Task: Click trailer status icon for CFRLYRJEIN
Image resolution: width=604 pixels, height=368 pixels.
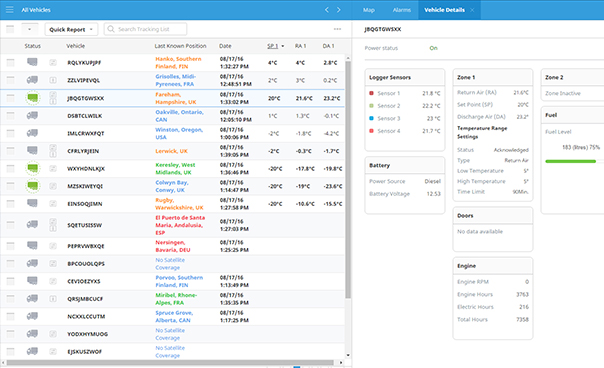Action: click(x=32, y=150)
